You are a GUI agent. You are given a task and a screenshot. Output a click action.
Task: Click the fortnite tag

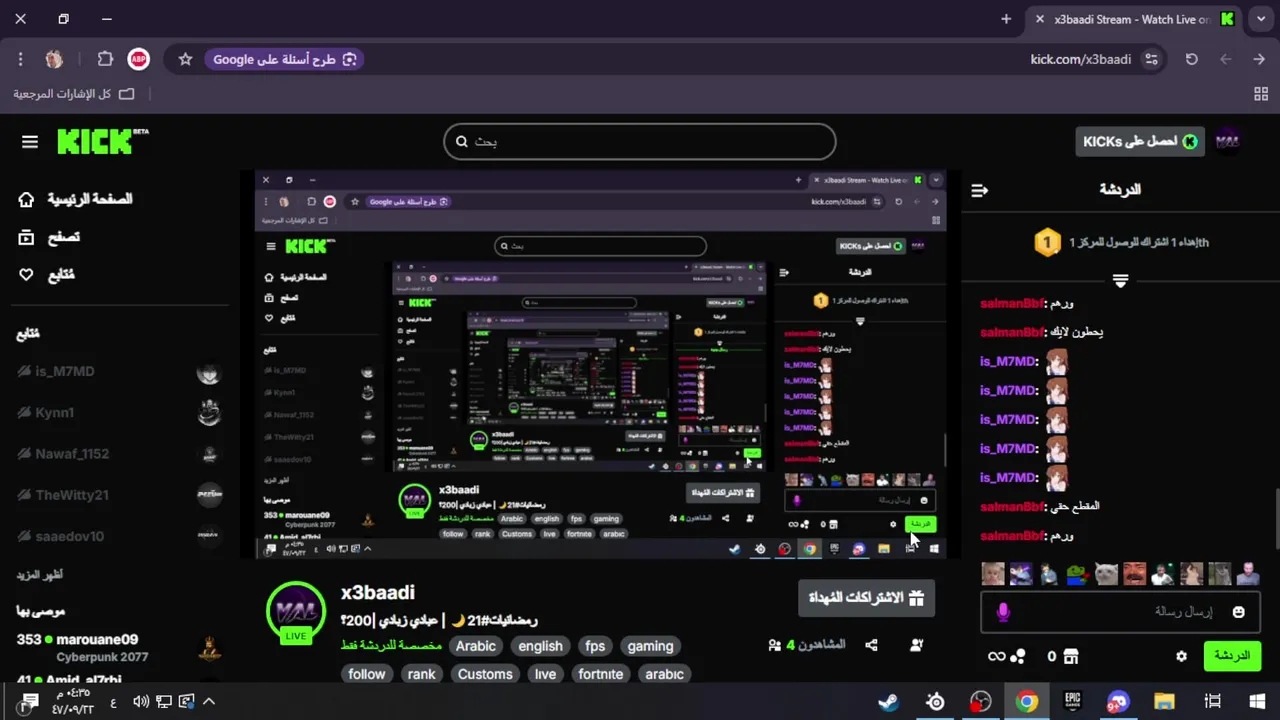tap(600, 674)
